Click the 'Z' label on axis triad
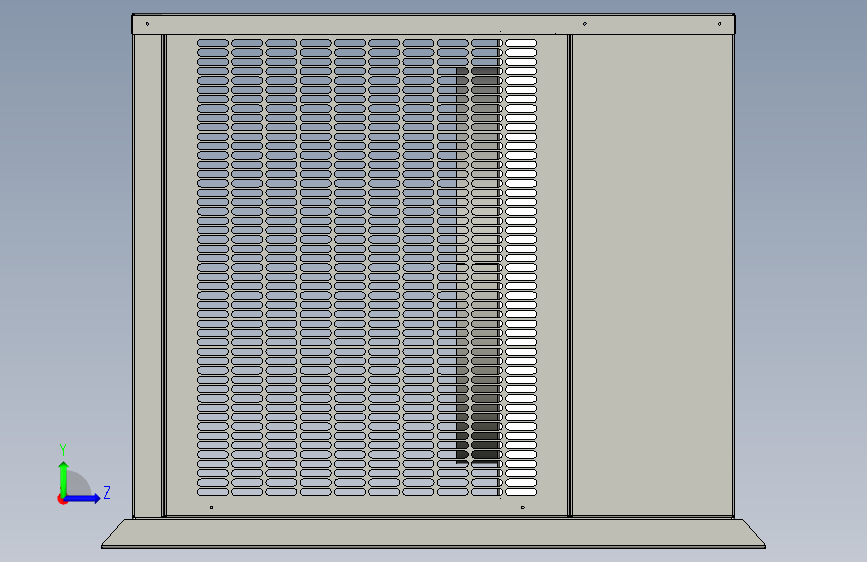This screenshot has width=867, height=562. [x=107, y=492]
